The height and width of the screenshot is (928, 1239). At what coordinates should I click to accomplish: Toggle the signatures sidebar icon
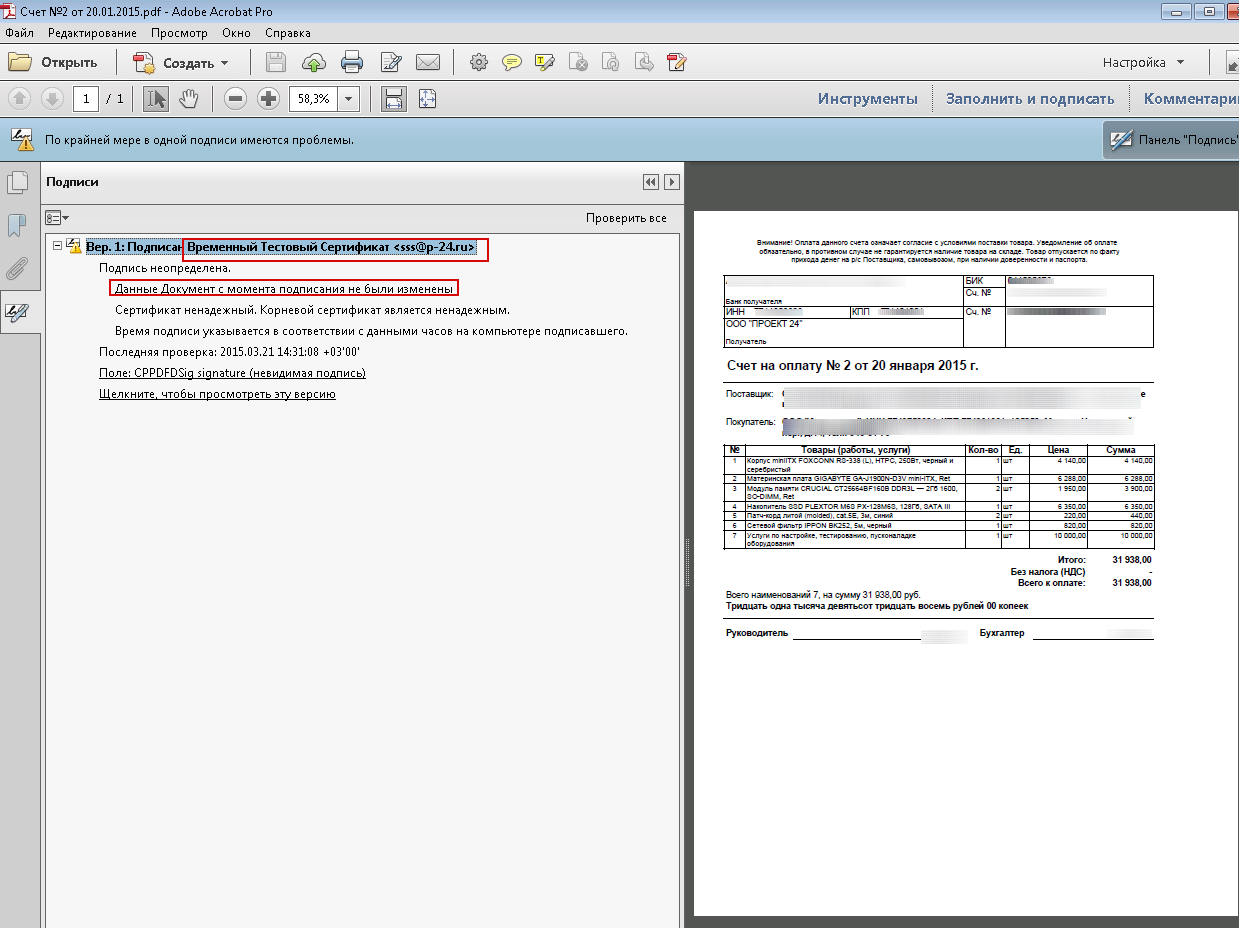pos(17,311)
